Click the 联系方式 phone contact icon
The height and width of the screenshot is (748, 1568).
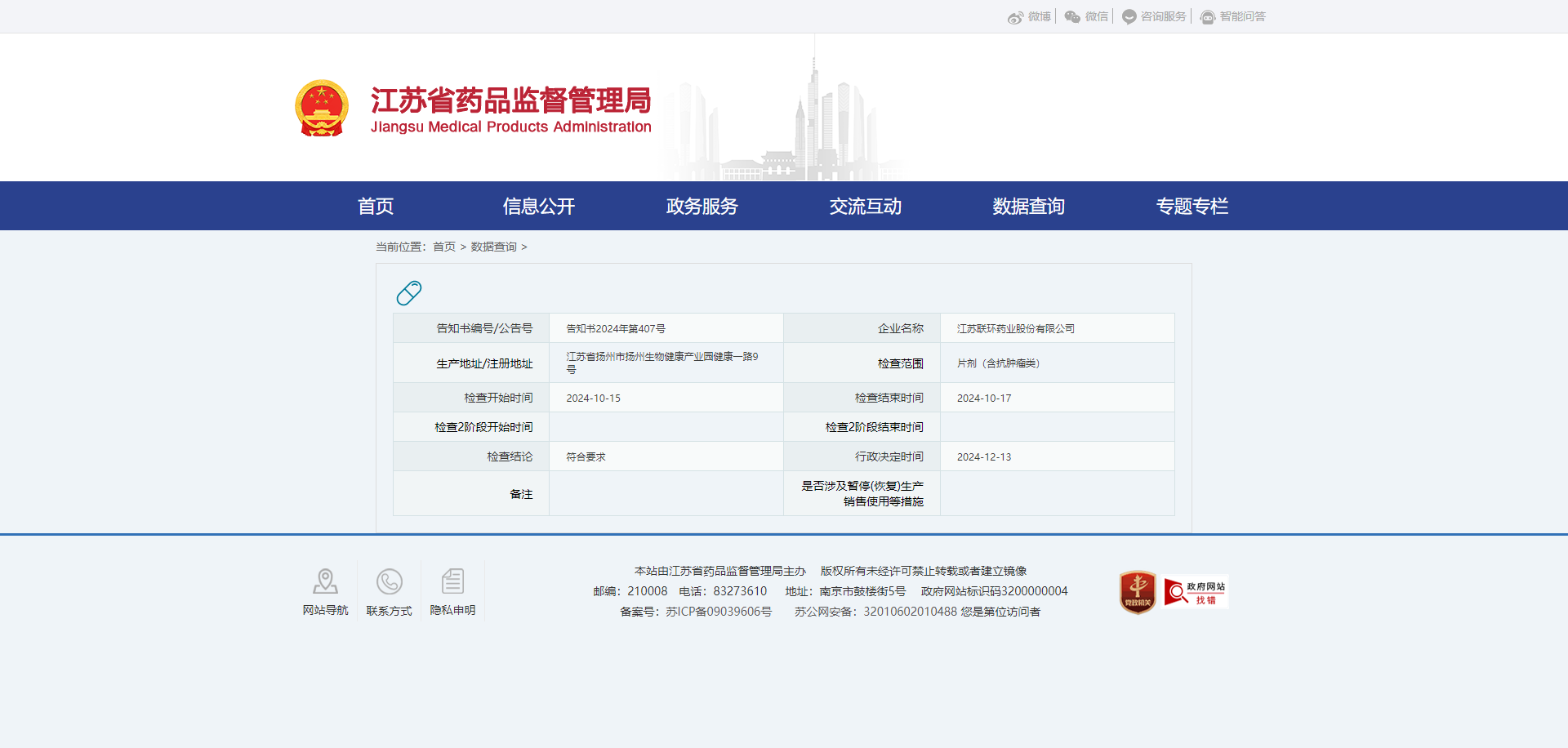pyautogui.click(x=389, y=581)
